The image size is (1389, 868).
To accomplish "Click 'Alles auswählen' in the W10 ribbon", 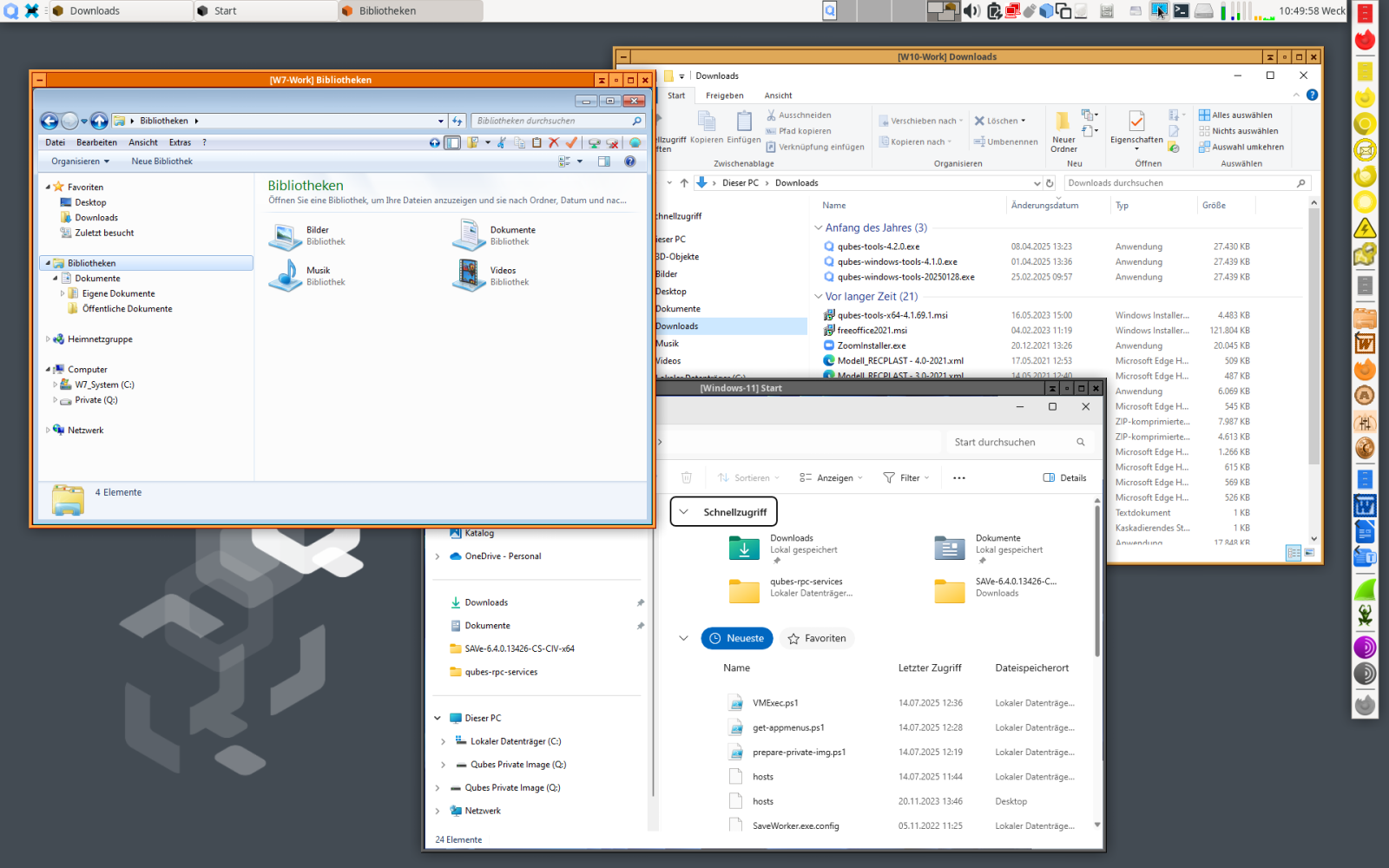I will tap(1236, 115).
